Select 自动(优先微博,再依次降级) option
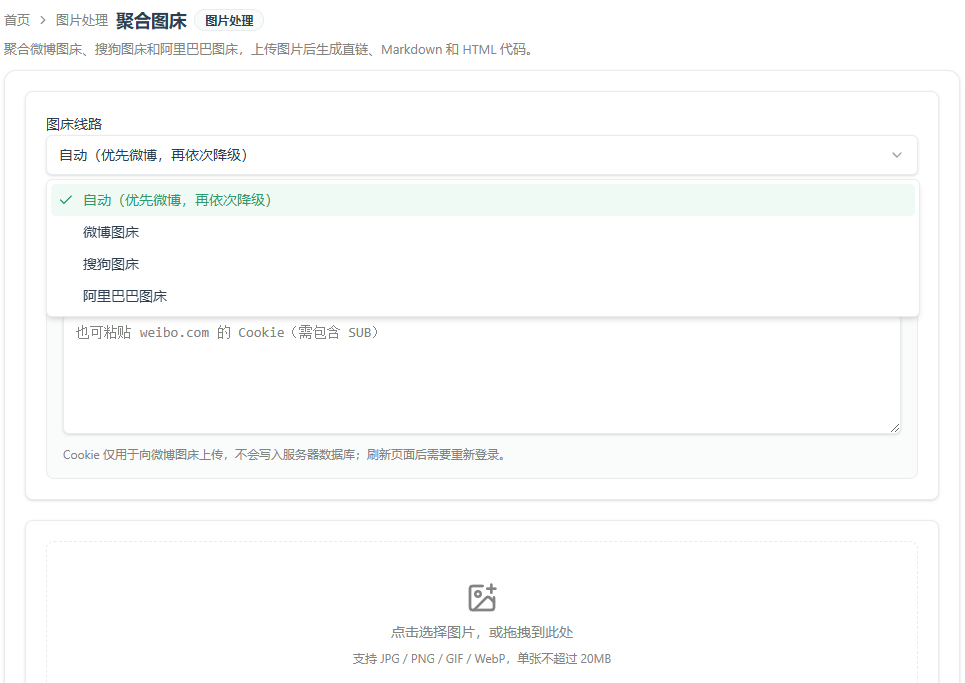The width and height of the screenshot is (965, 683). (x=483, y=200)
